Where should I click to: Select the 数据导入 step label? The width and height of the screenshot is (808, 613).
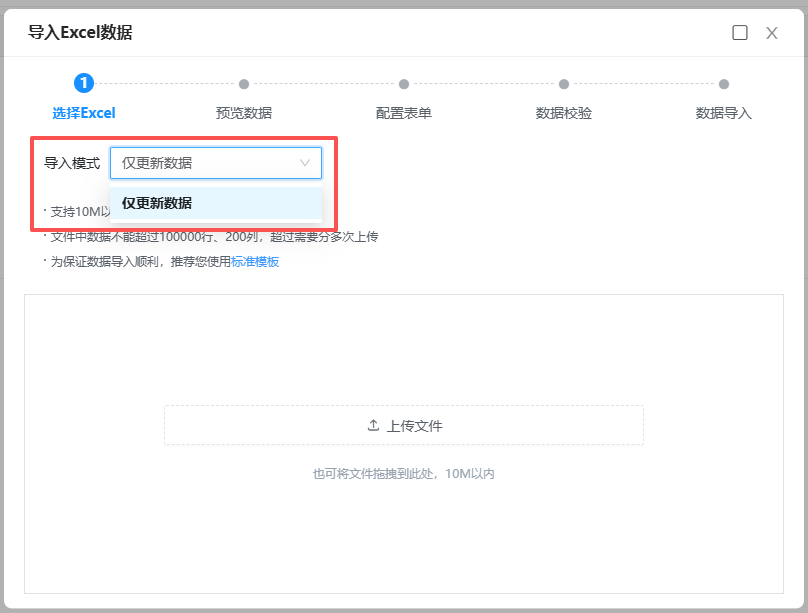click(724, 113)
